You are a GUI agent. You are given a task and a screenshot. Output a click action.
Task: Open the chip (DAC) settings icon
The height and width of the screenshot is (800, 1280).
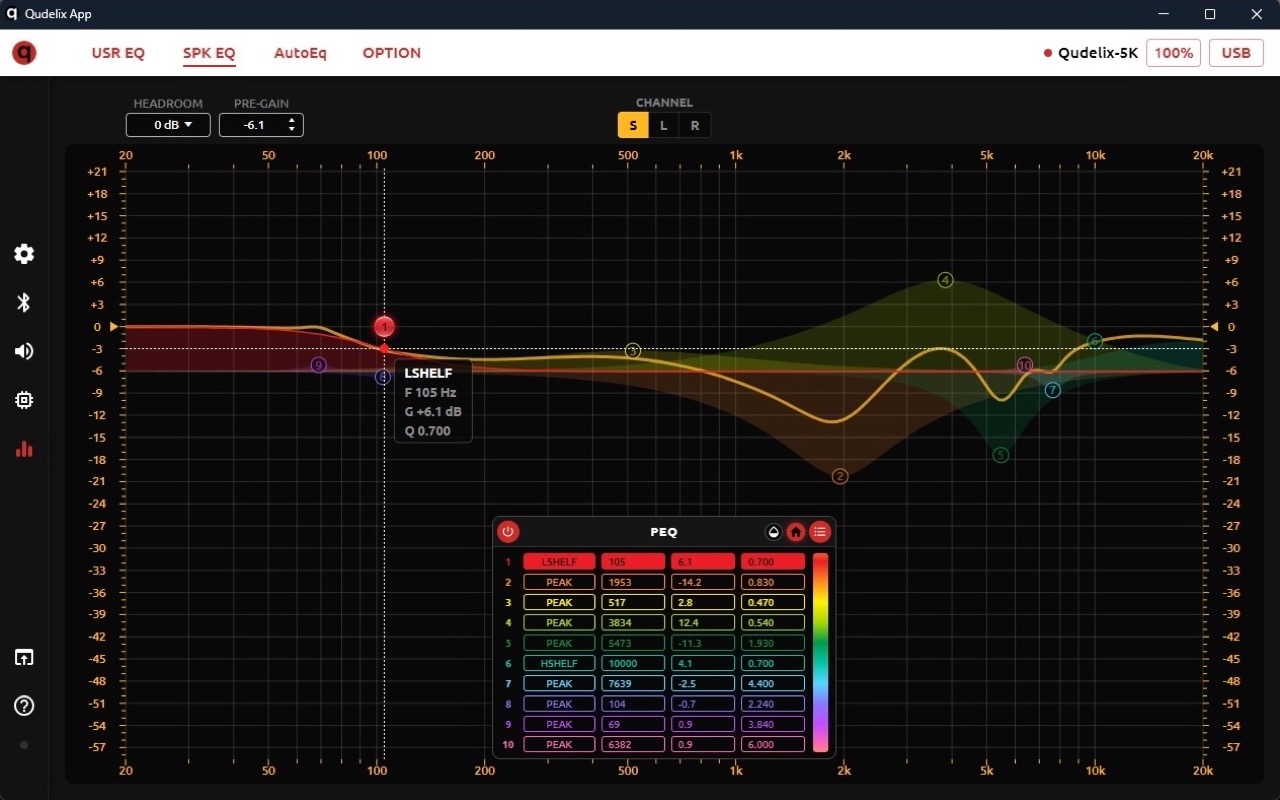[24, 400]
